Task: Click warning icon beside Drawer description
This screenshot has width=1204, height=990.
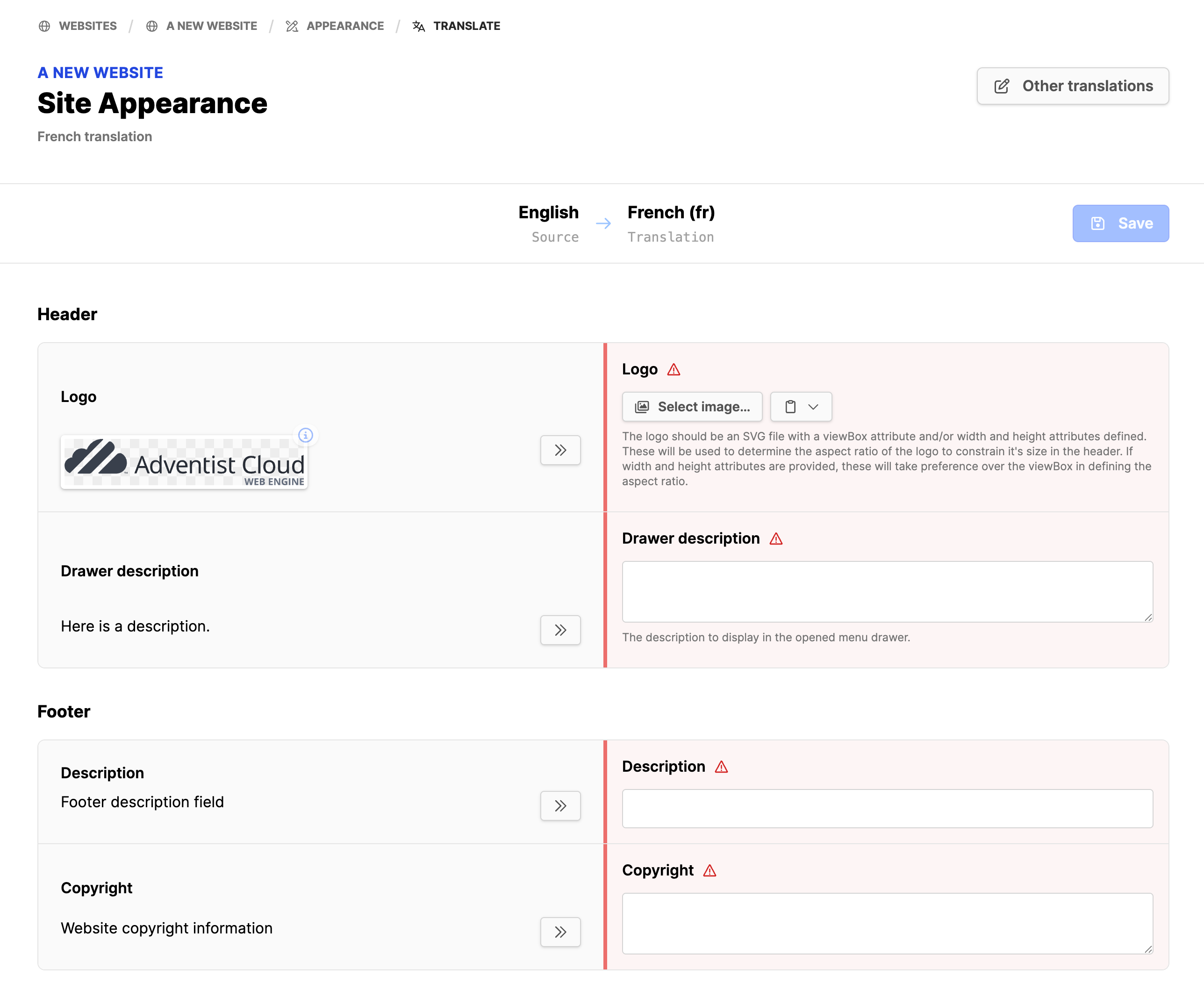Action: tap(776, 539)
